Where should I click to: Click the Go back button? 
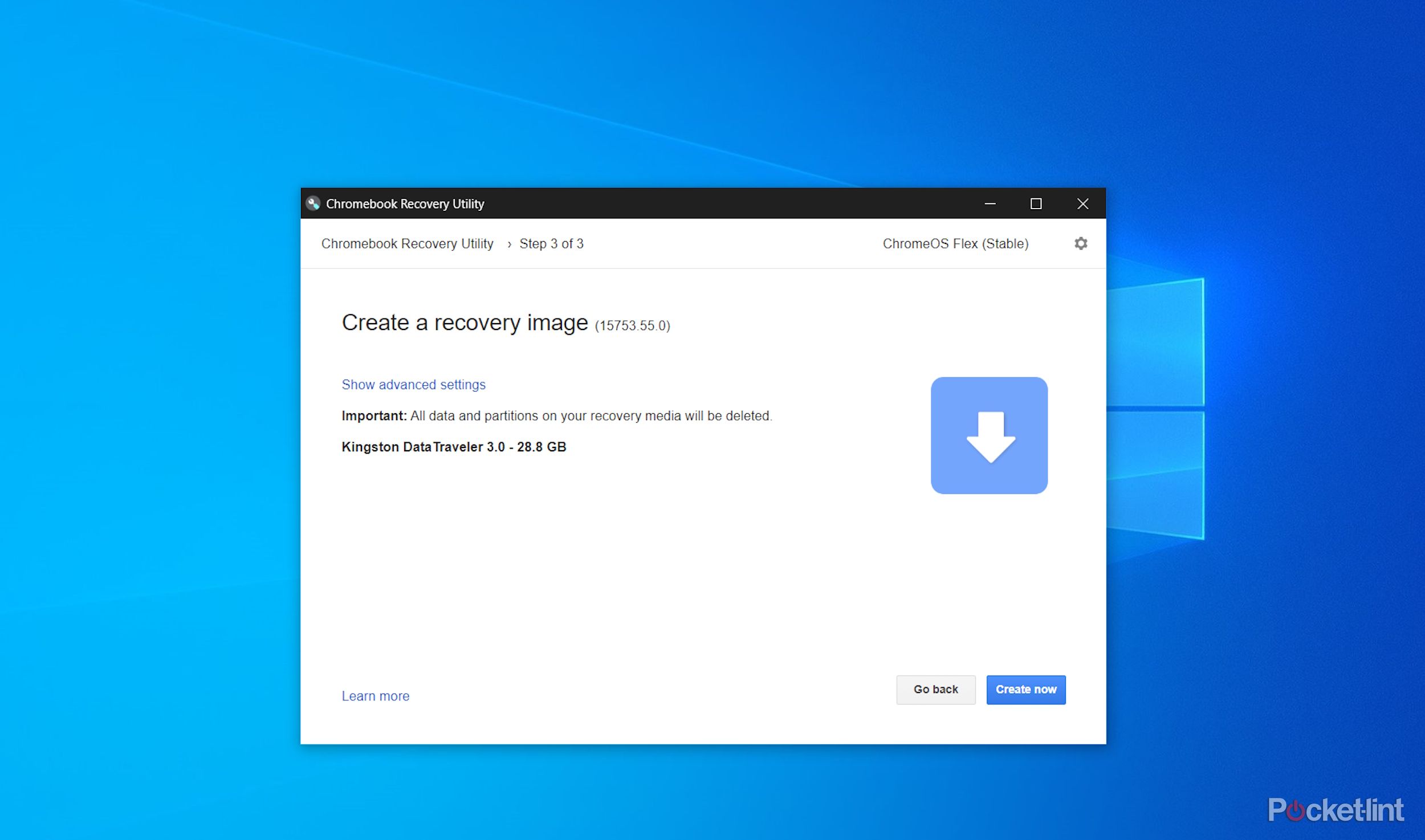click(x=935, y=690)
